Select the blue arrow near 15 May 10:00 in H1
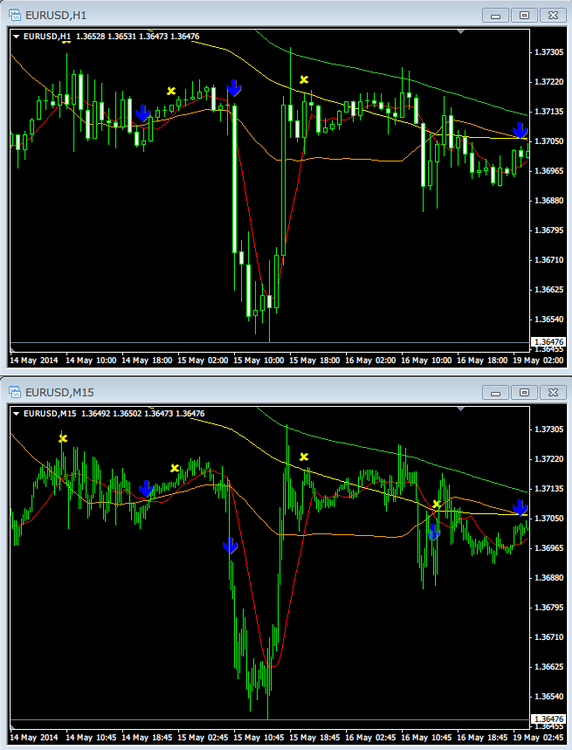This screenshot has height=750, width=572. point(233,88)
